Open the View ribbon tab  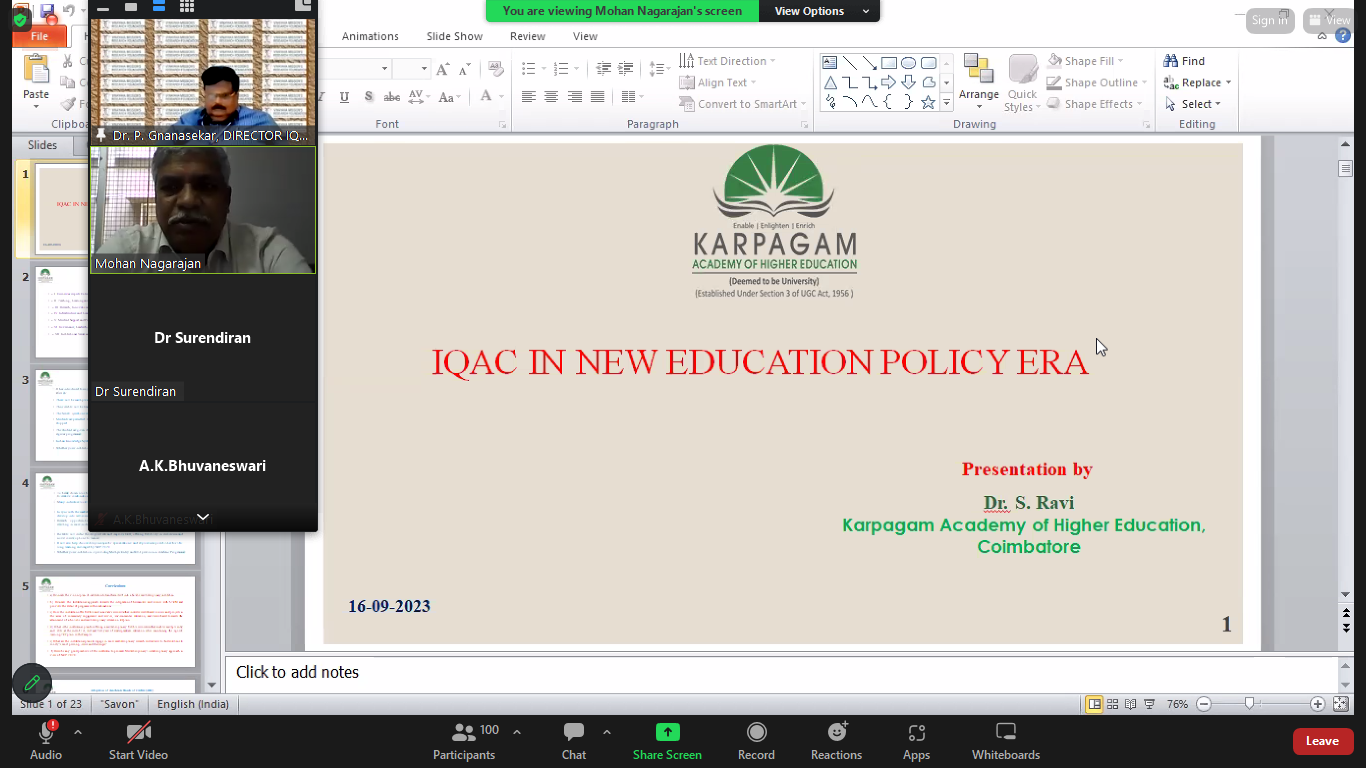tap(585, 36)
